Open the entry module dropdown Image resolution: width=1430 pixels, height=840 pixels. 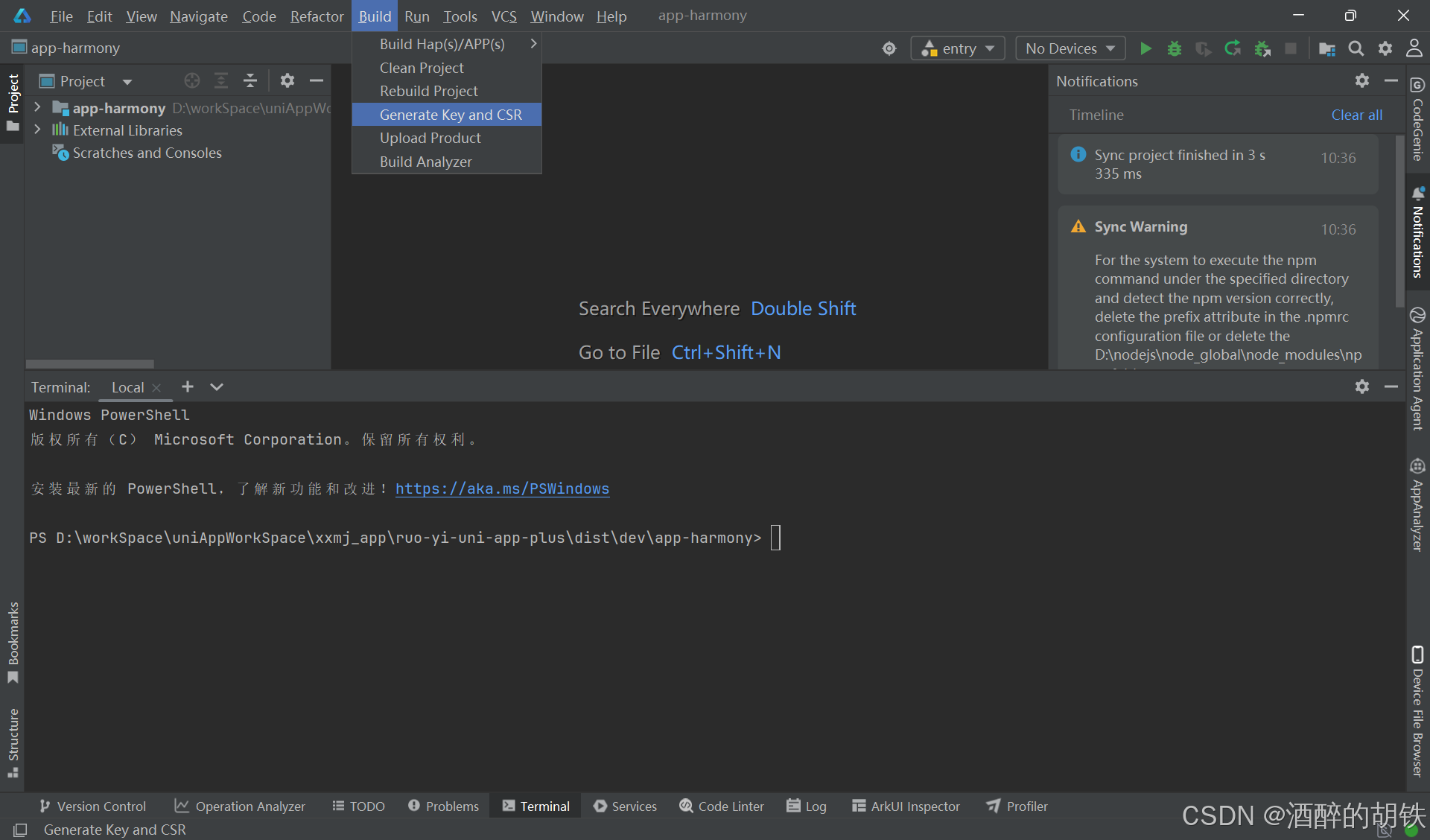958,49
